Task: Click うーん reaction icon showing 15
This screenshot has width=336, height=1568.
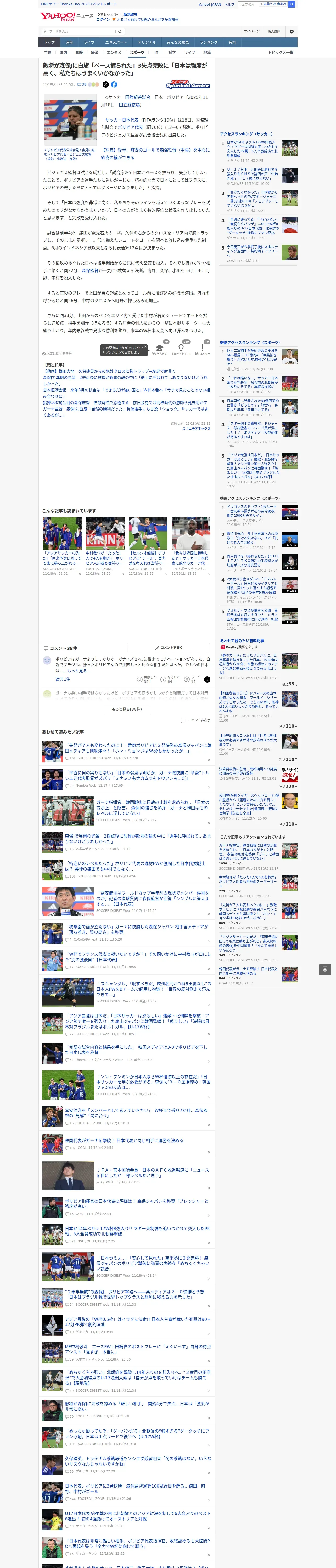Action: (x=187, y=679)
